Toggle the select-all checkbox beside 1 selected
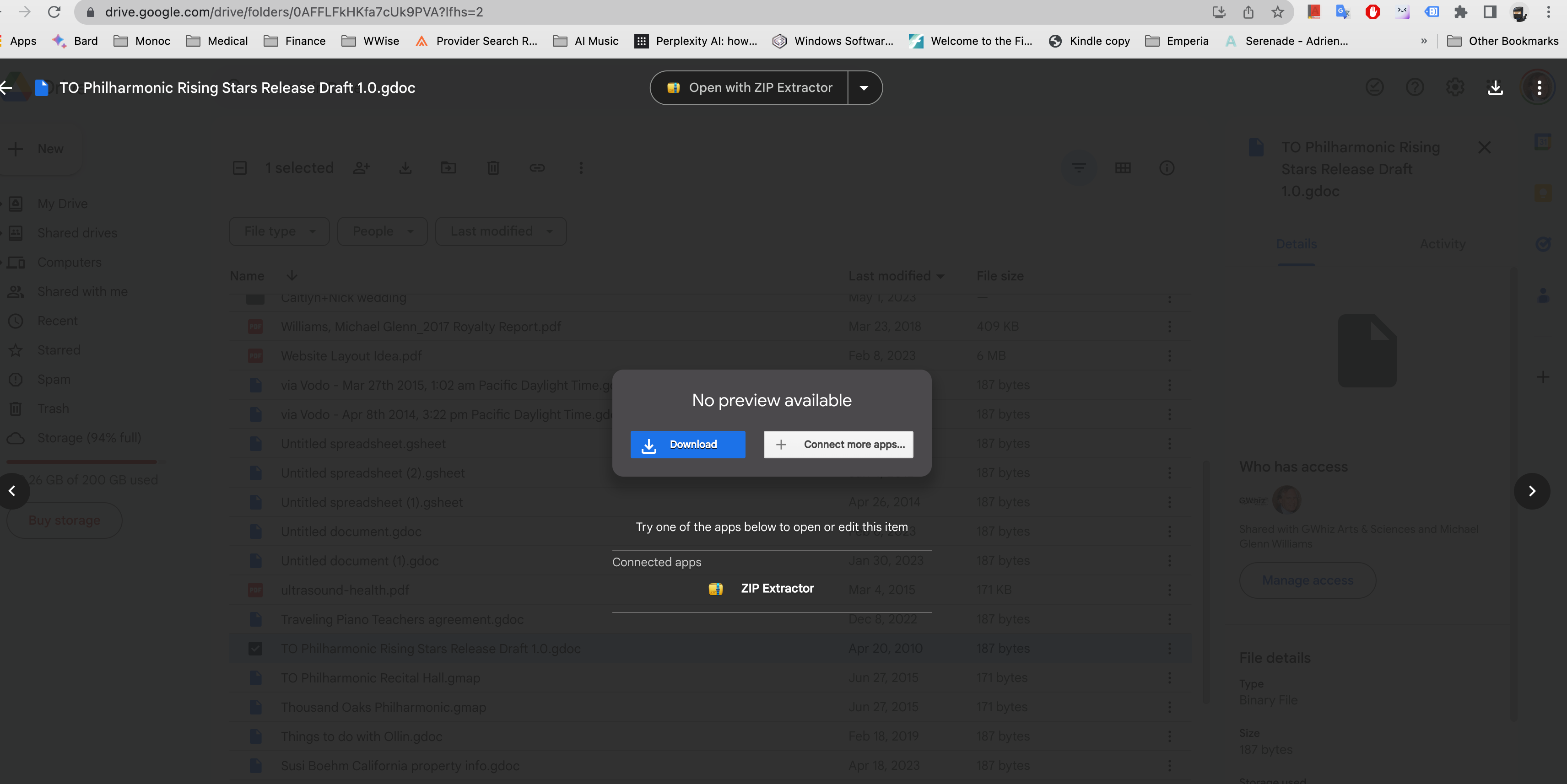This screenshot has width=1567, height=784. [x=240, y=168]
